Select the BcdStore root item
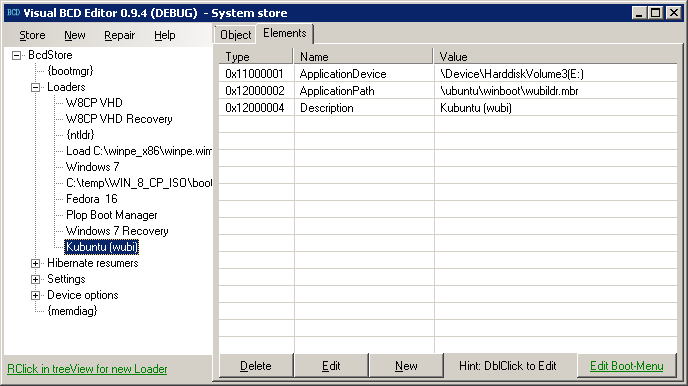 (x=50, y=55)
